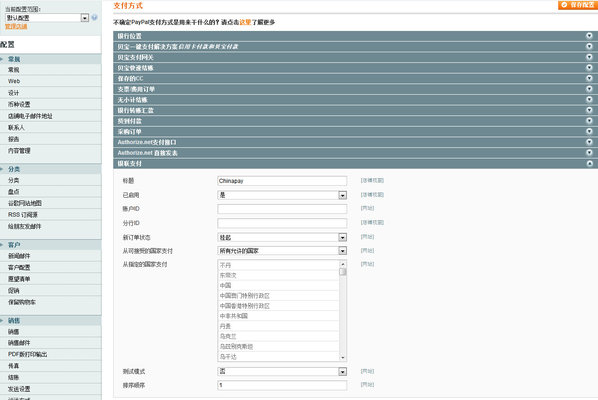Open the 管理店铺 link under scope selector
The image size is (598, 400).
16,26
